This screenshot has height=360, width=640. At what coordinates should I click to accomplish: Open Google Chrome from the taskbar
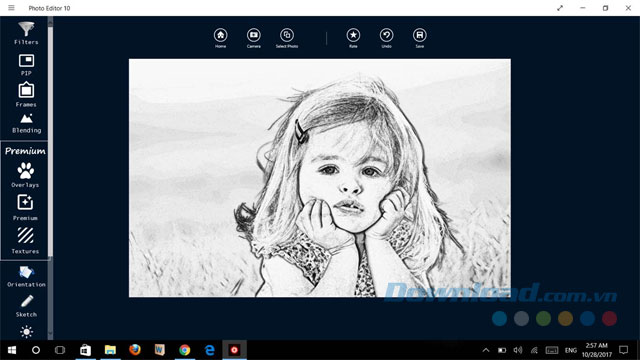coord(184,350)
